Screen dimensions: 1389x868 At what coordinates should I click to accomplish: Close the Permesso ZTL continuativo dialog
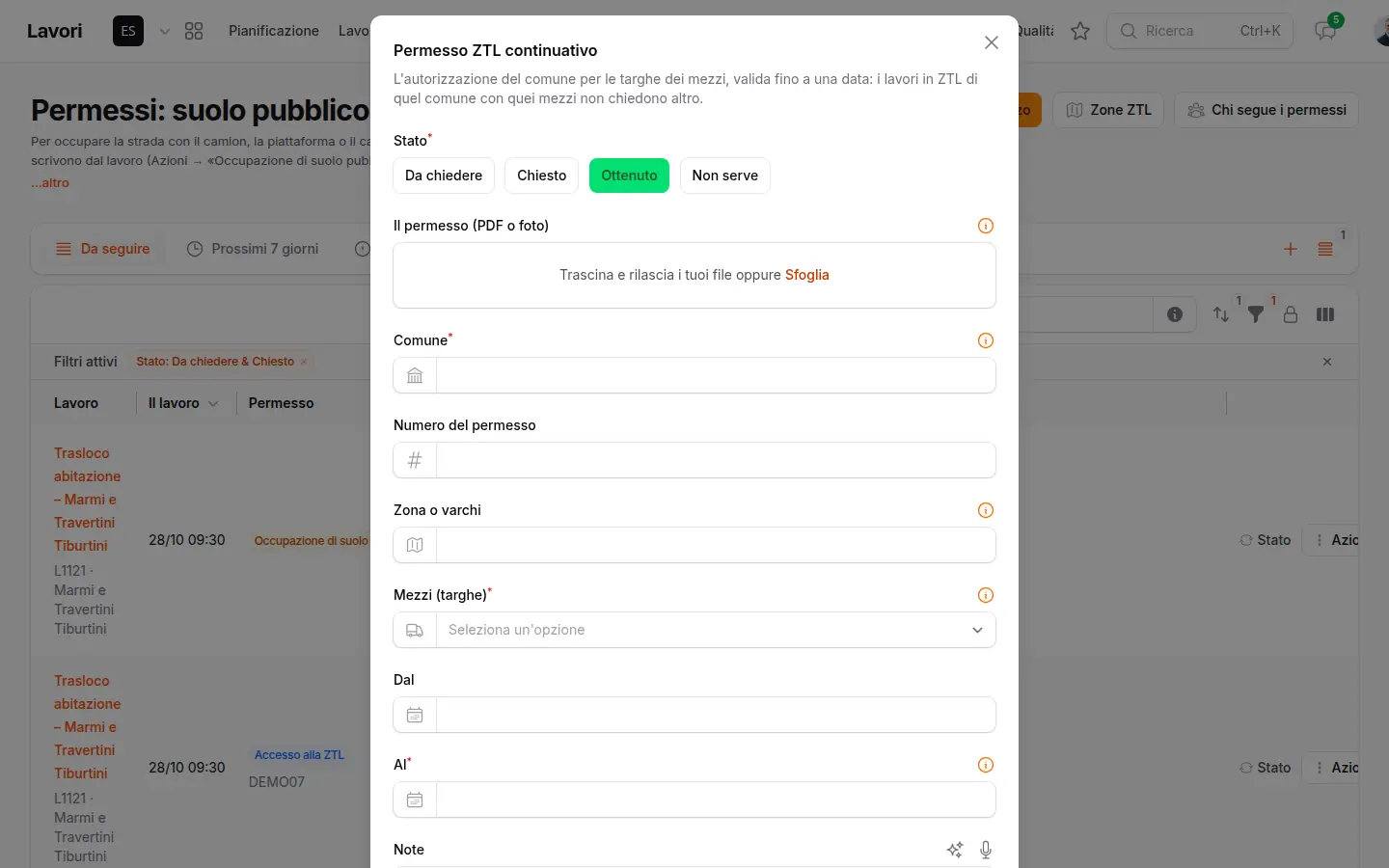(992, 42)
